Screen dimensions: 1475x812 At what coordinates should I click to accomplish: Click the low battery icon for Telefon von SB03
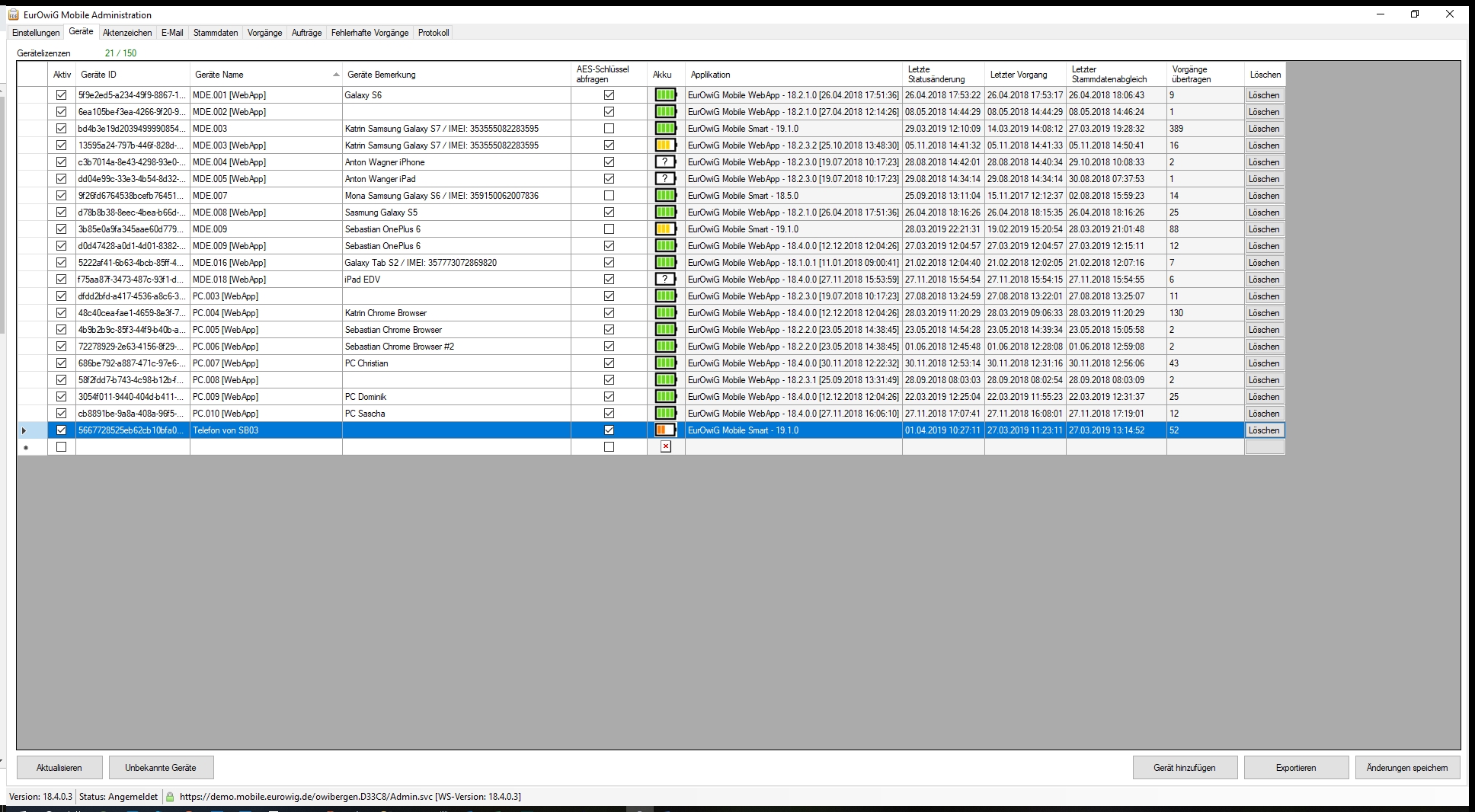[x=665, y=430]
